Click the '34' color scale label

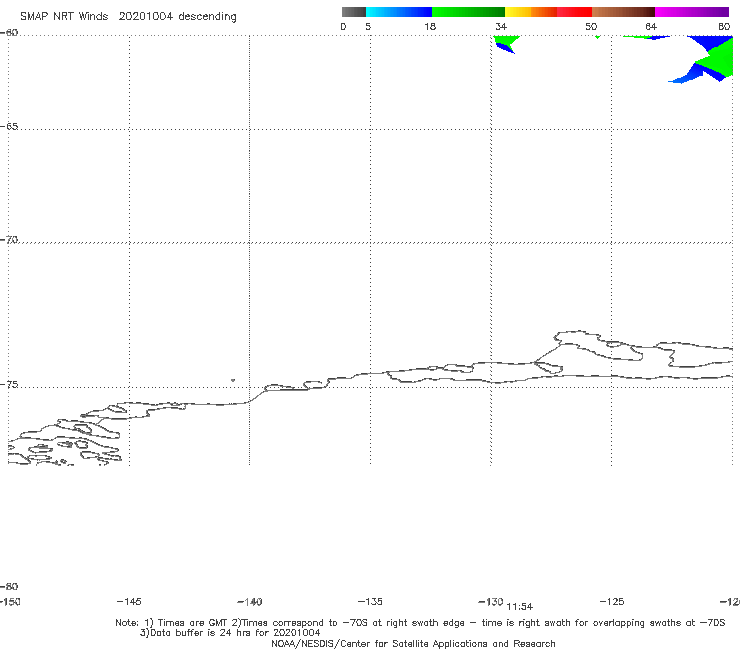(x=501, y=26)
